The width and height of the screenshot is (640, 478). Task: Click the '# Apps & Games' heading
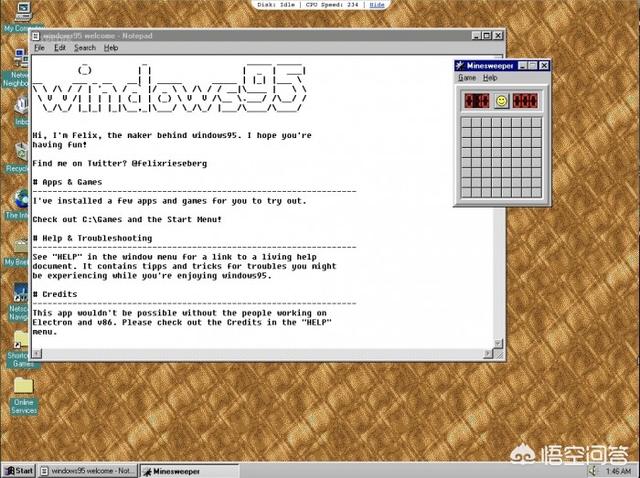(x=67, y=182)
